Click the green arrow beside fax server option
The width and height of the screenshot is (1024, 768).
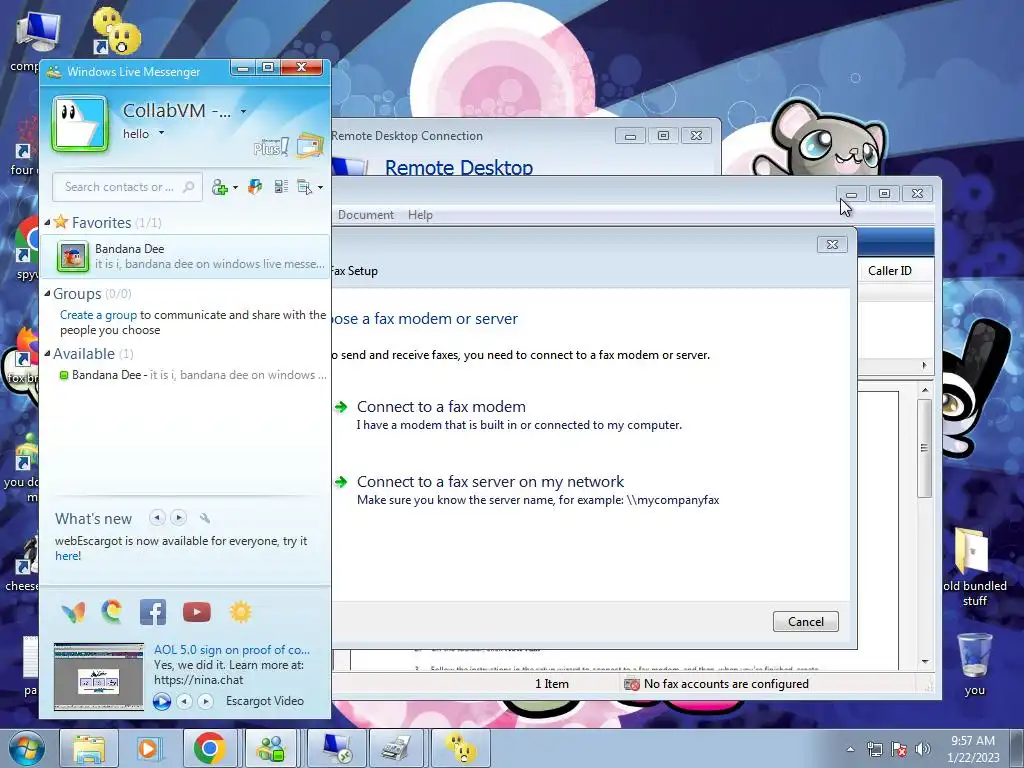(x=341, y=482)
